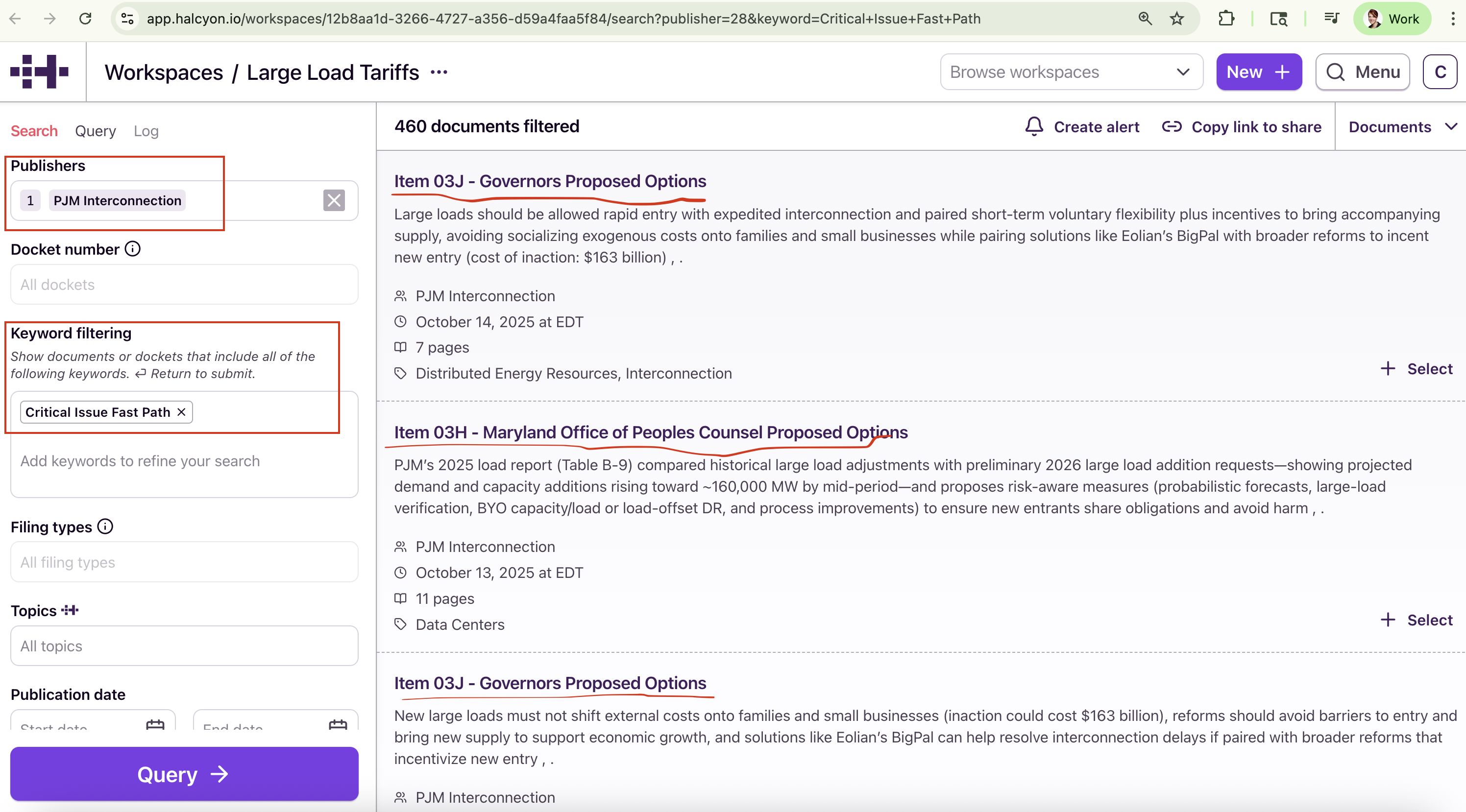Screen dimensions: 1466x812
Task: Clear the PJM Interconnection publisher filter
Action: pyautogui.click(x=334, y=200)
